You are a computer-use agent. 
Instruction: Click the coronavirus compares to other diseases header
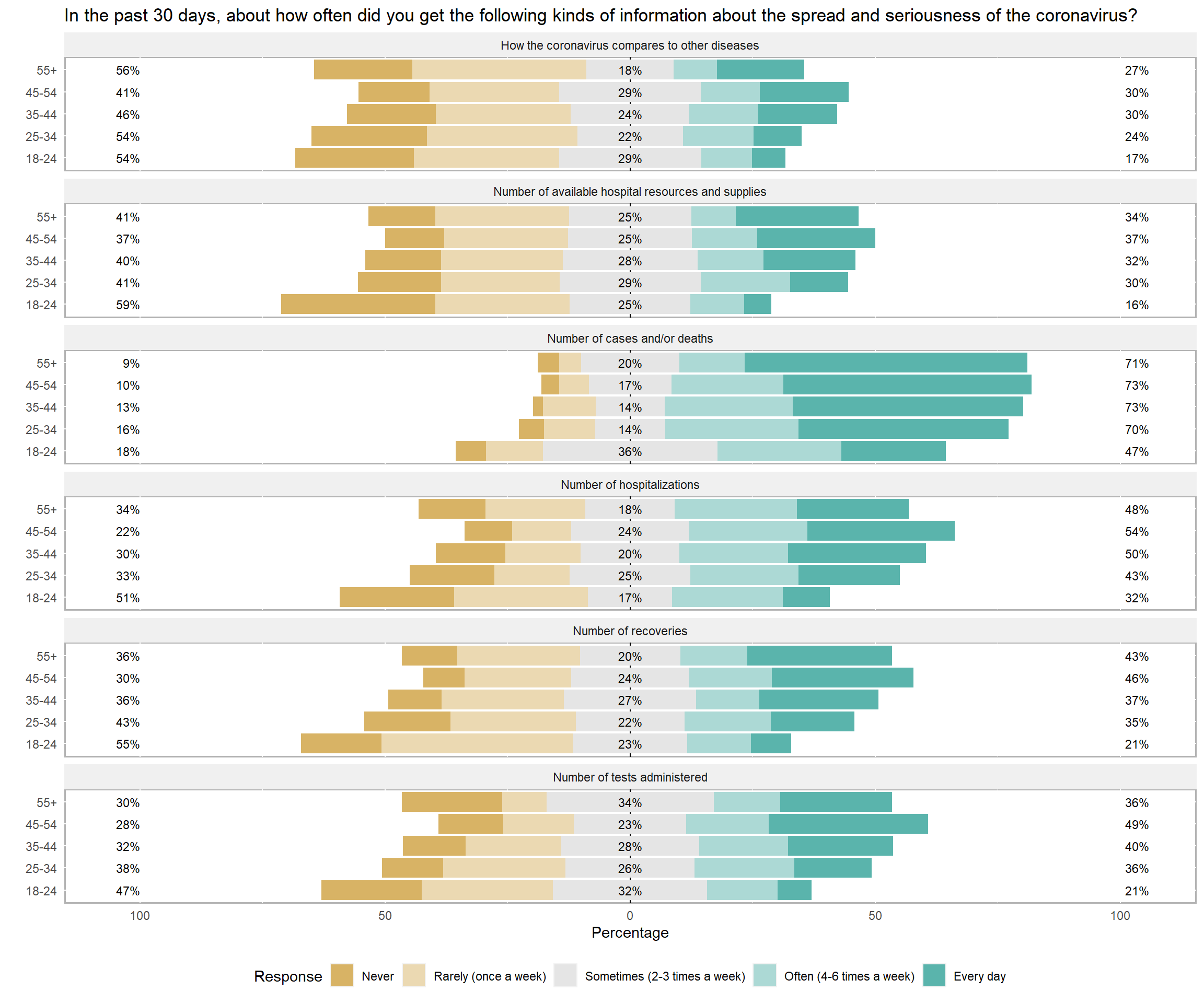tap(630, 46)
